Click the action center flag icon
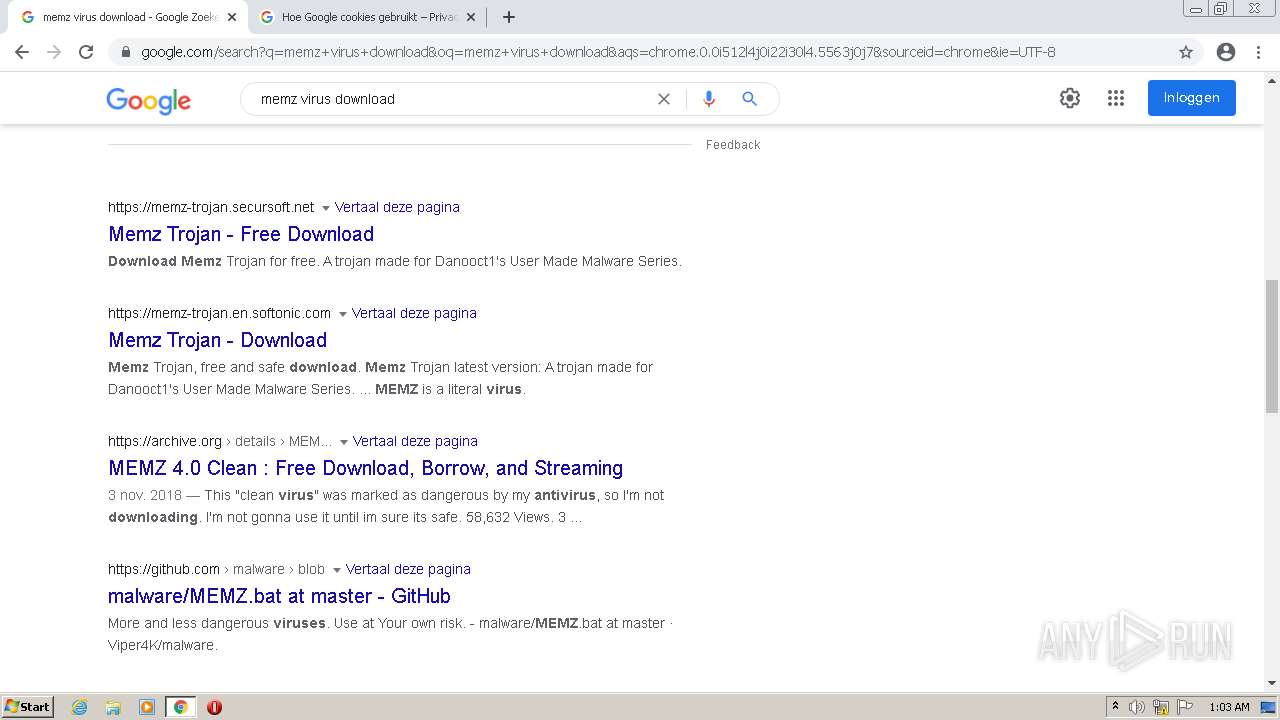This screenshot has height=720, width=1280. click(1185, 707)
